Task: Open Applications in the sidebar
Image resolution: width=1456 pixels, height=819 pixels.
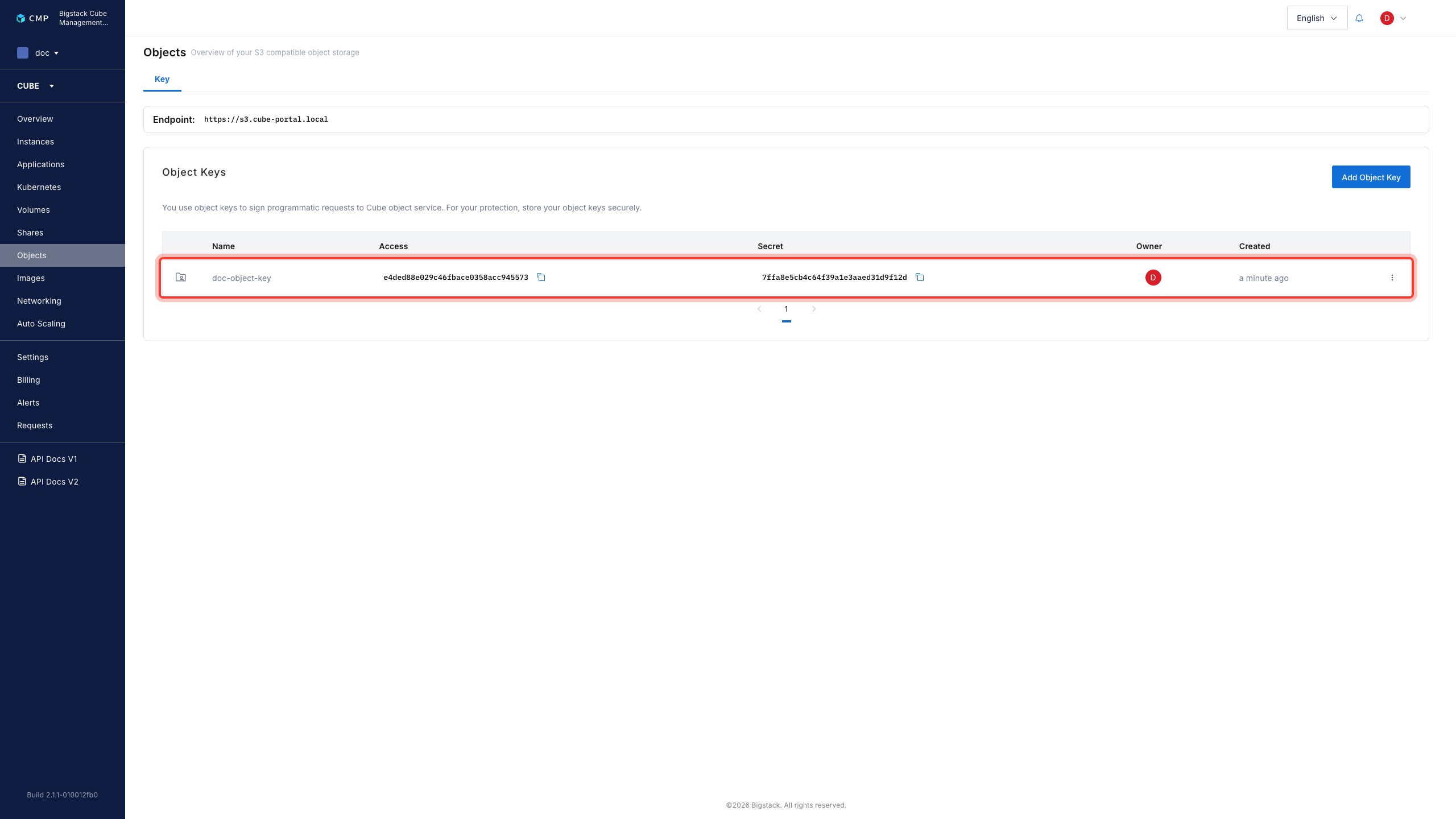Action: [x=63, y=164]
